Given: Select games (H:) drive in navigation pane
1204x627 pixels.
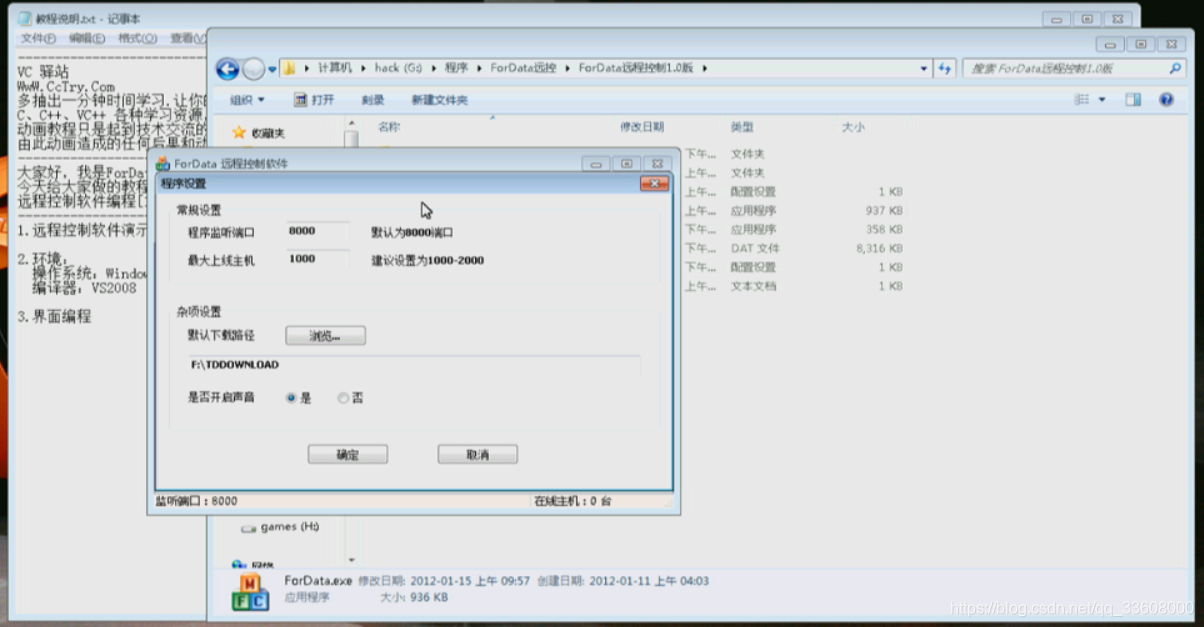Looking at the screenshot, I should click(281, 527).
